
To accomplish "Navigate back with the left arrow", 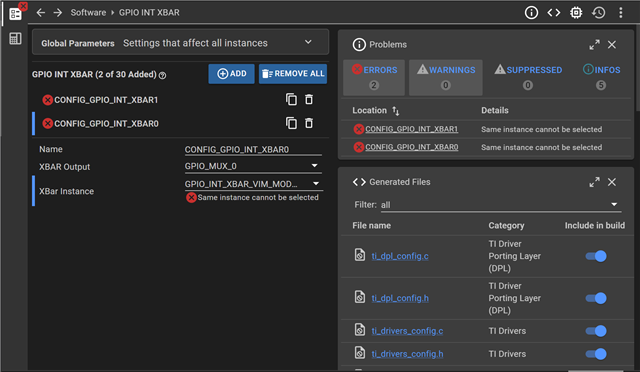I will 40,13.
